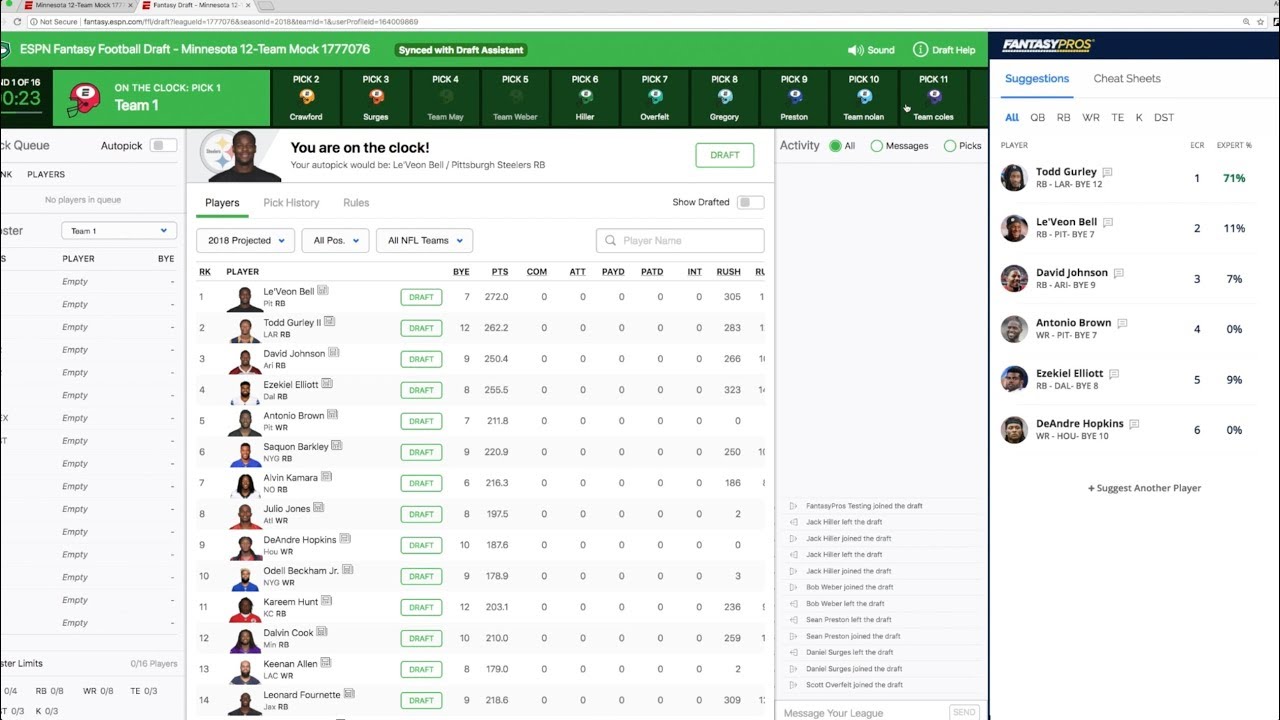Click the Player Name search field
1280x720 pixels.
pyautogui.click(x=680, y=240)
